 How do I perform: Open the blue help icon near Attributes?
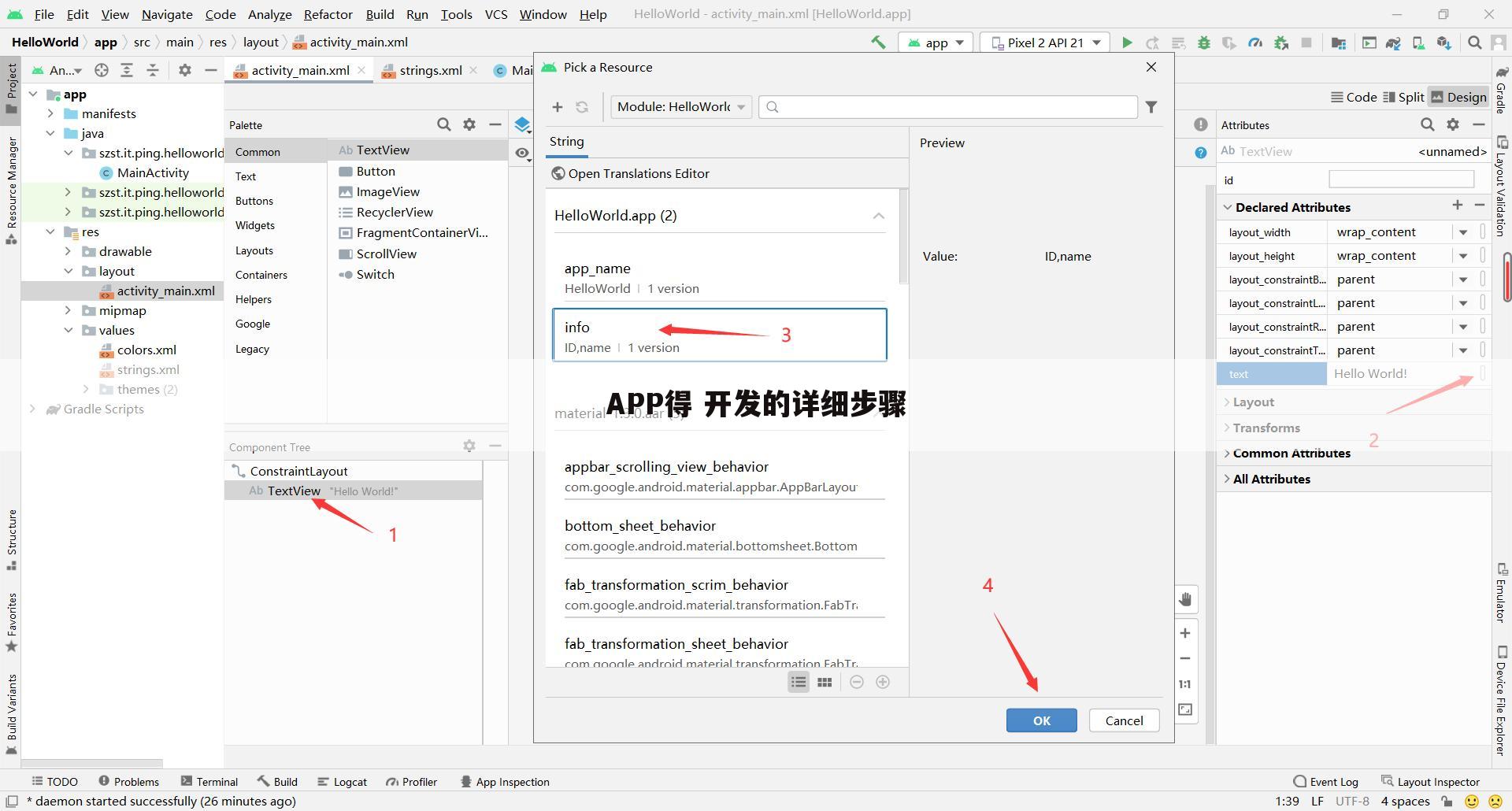(1200, 153)
